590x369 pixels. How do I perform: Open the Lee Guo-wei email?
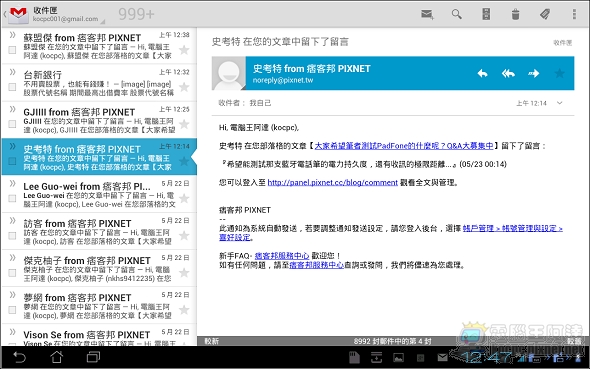click(99, 194)
